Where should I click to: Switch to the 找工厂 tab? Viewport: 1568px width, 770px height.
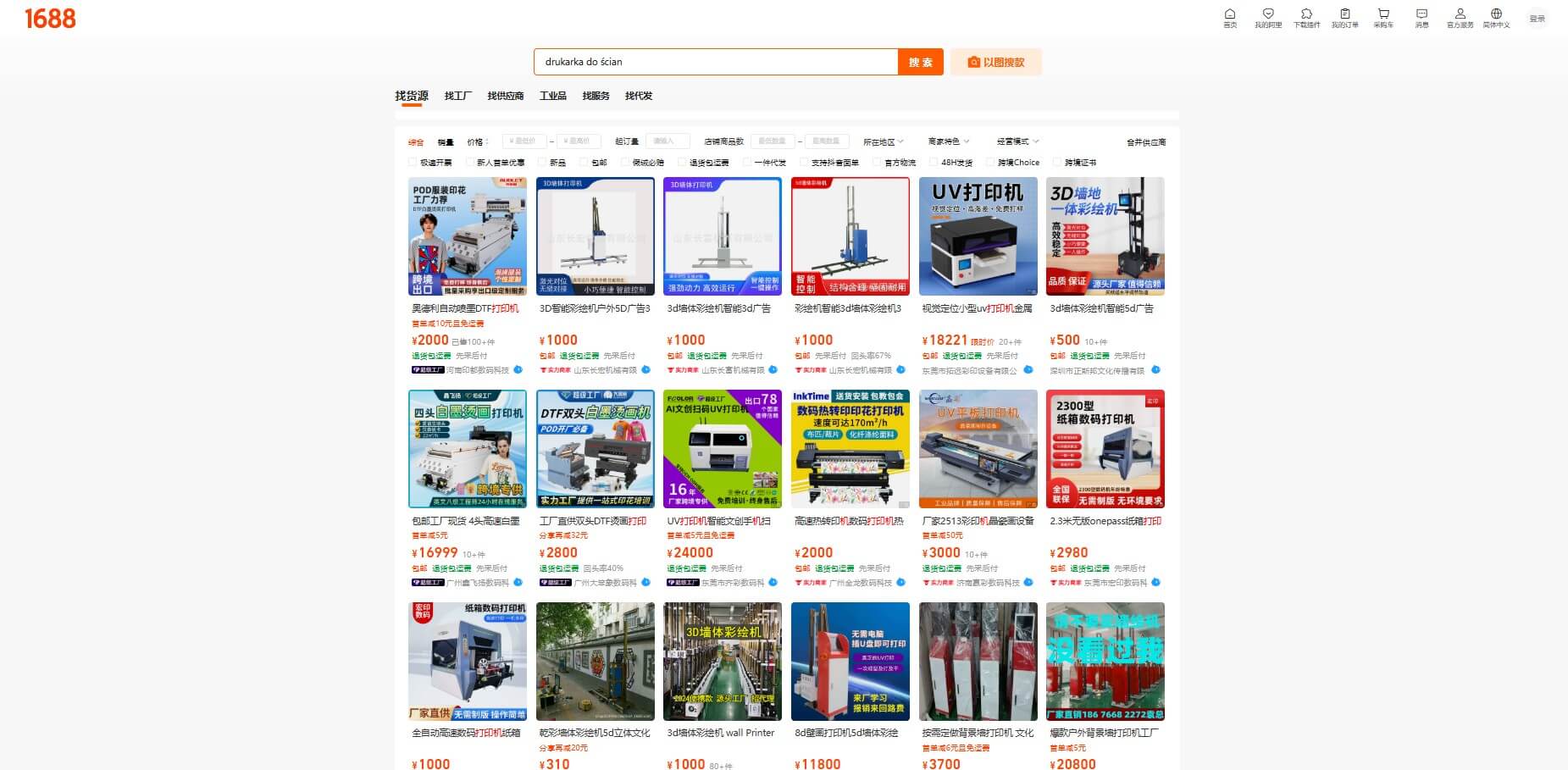(x=458, y=96)
